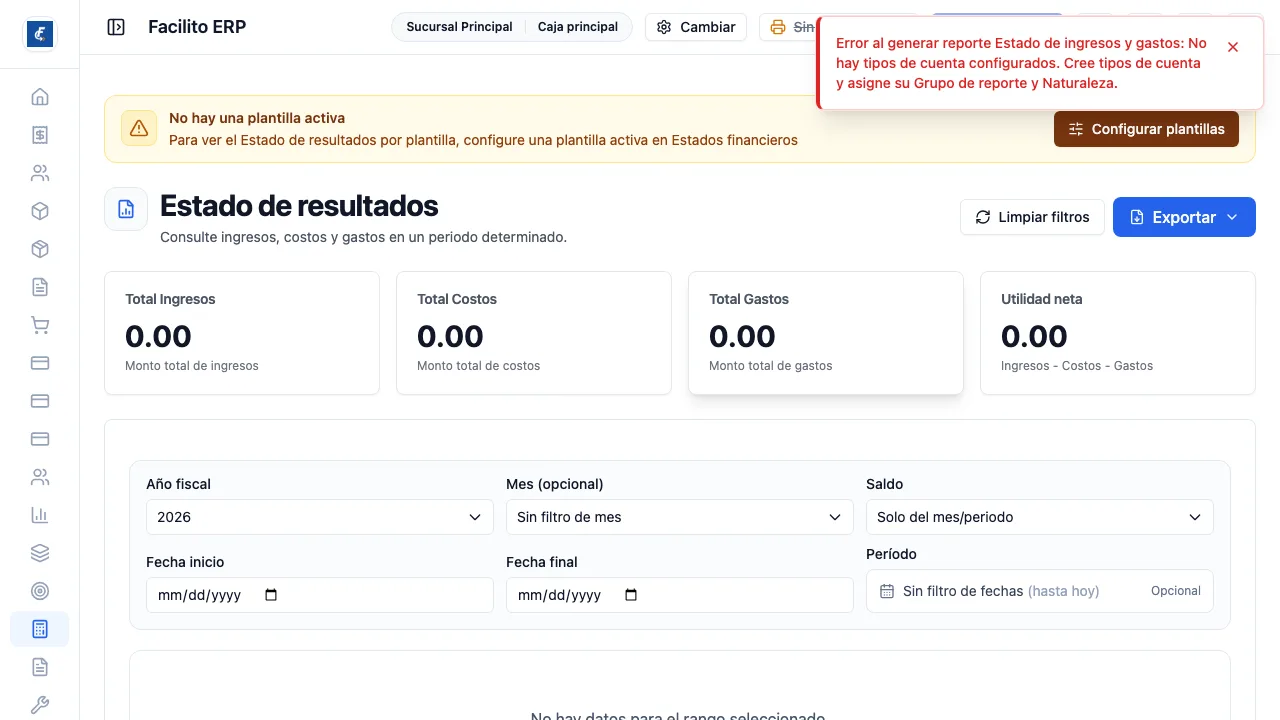Click report icon beside Estado de resultados

click(126, 209)
